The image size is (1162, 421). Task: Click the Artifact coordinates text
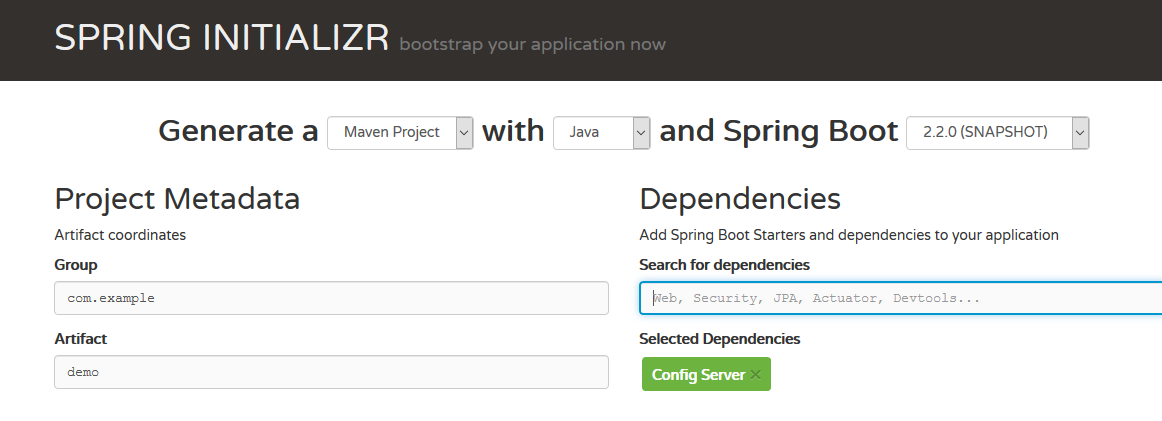[x=120, y=235]
